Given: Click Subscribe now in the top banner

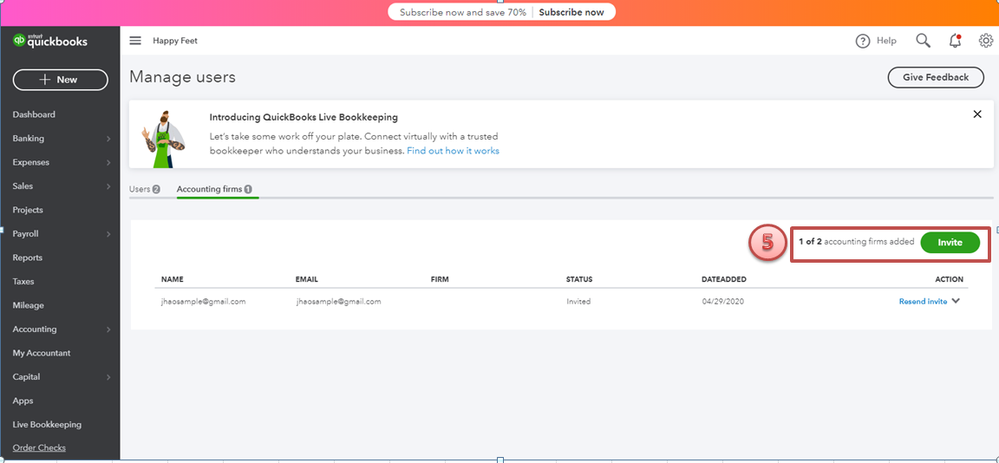Looking at the screenshot, I should 571,12.
